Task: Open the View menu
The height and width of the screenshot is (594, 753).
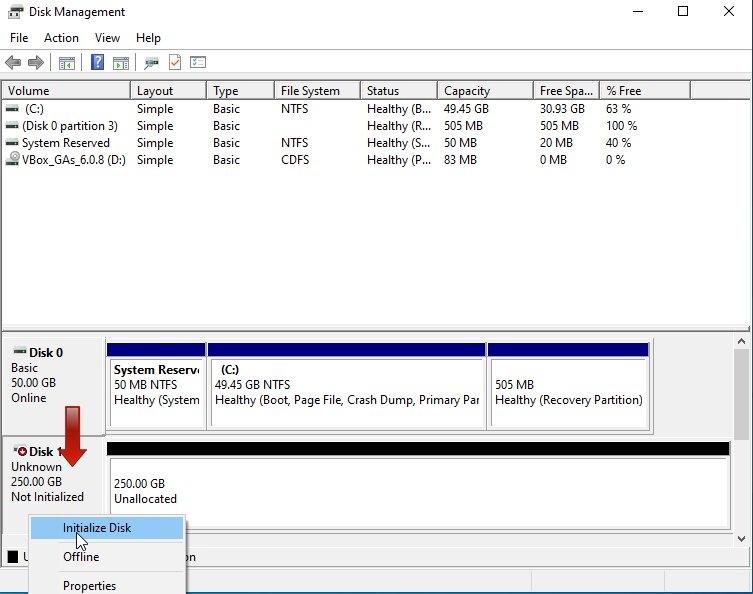Action: coord(107,38)
